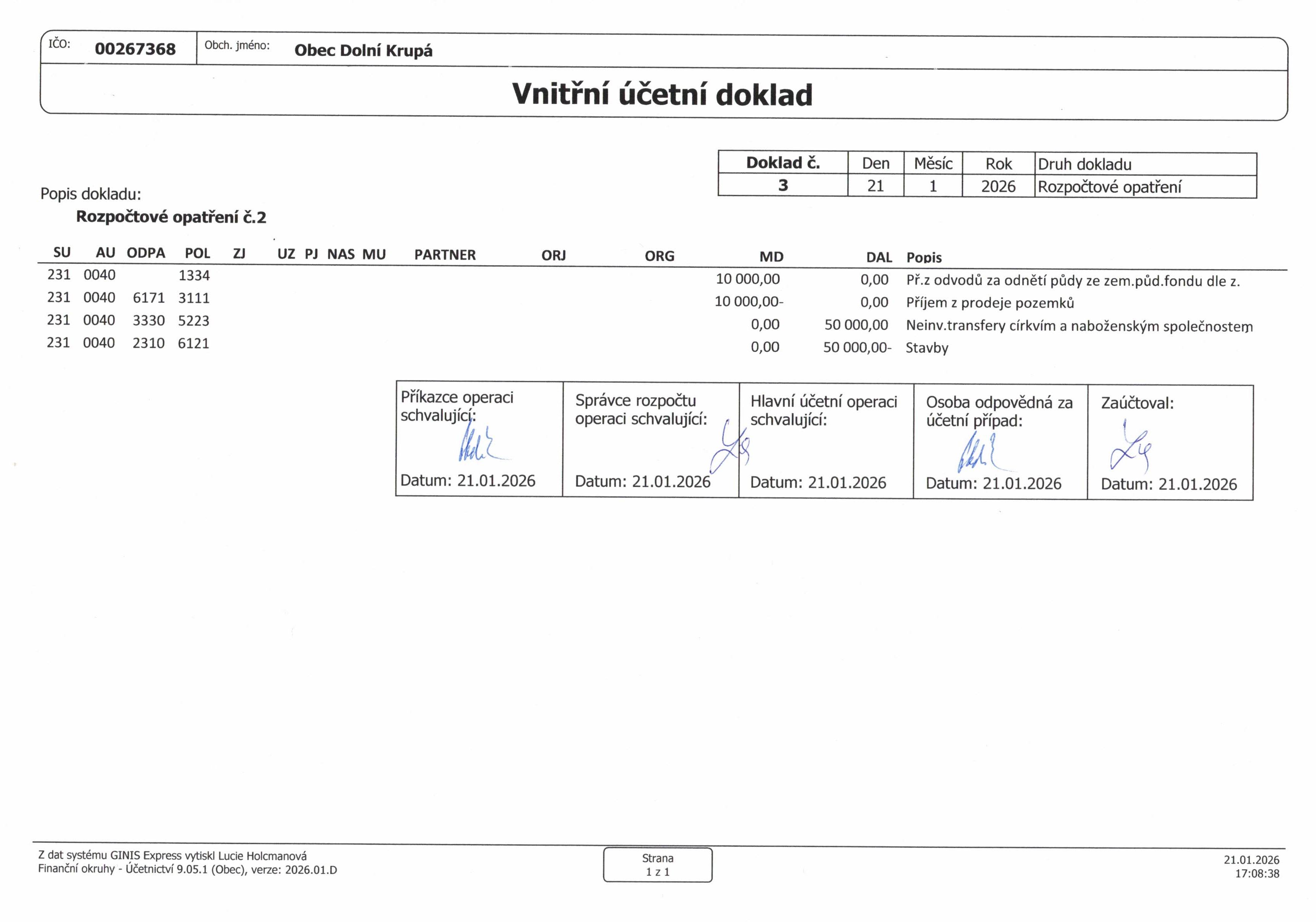Click the 'Vnitřní účetní doklad' title

[662, 95]
